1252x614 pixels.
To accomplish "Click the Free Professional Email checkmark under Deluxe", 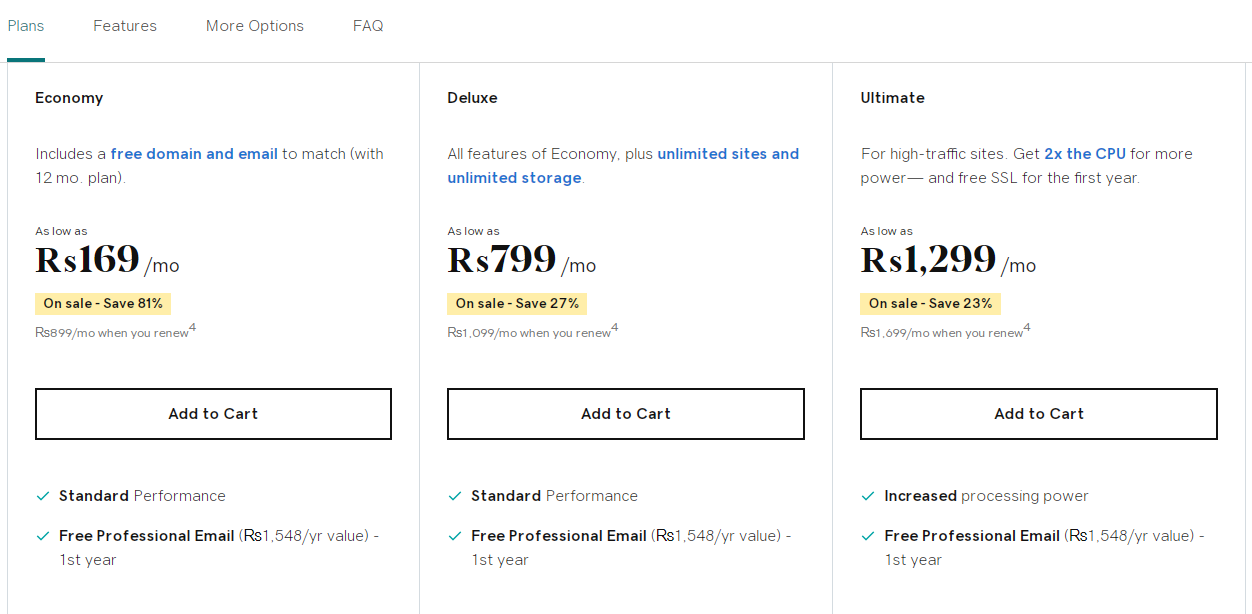I will click(456, 536).
